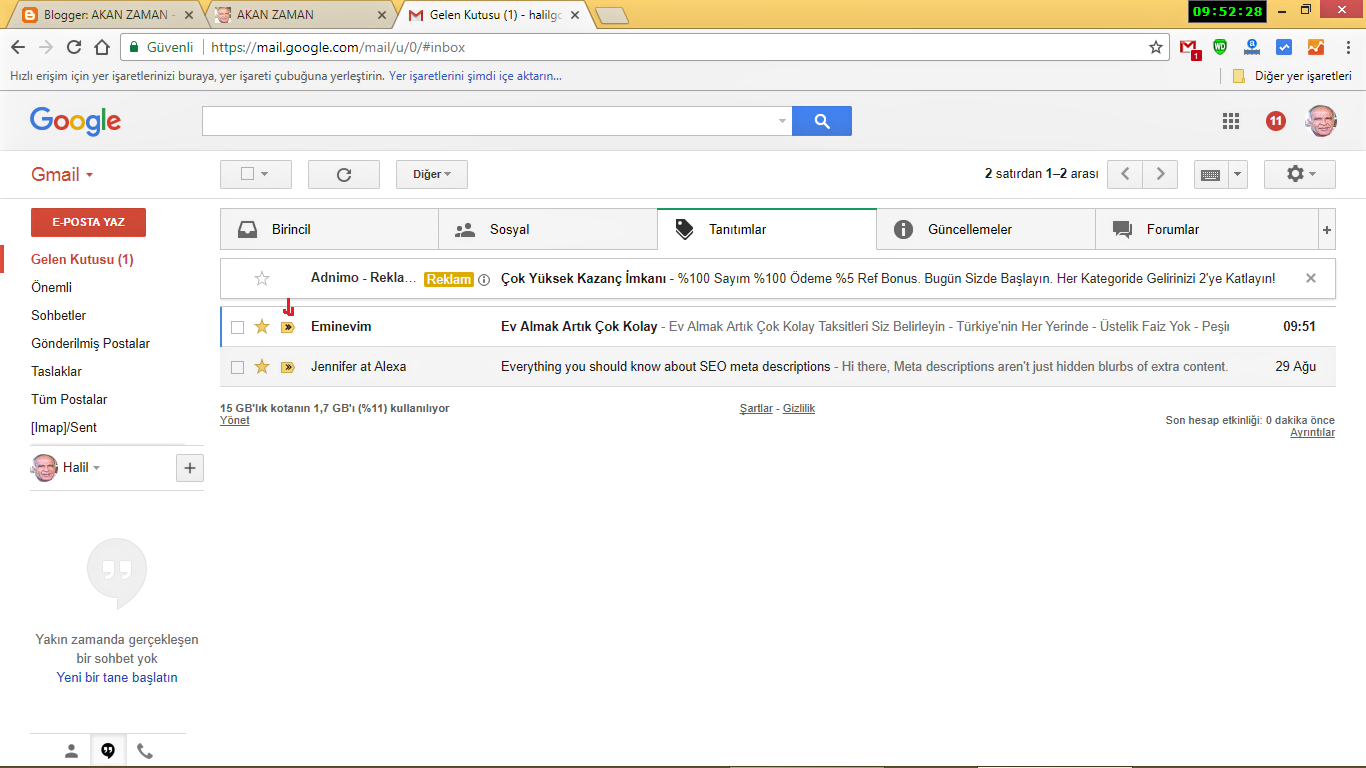Add a new inbox tab with plus

[1327, 230]
